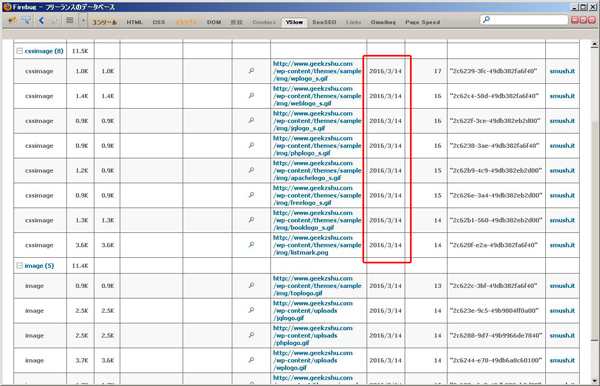Screen dimensions: 600x386
Task: Collapse the image (5) group
Action: tap(19, 265)
